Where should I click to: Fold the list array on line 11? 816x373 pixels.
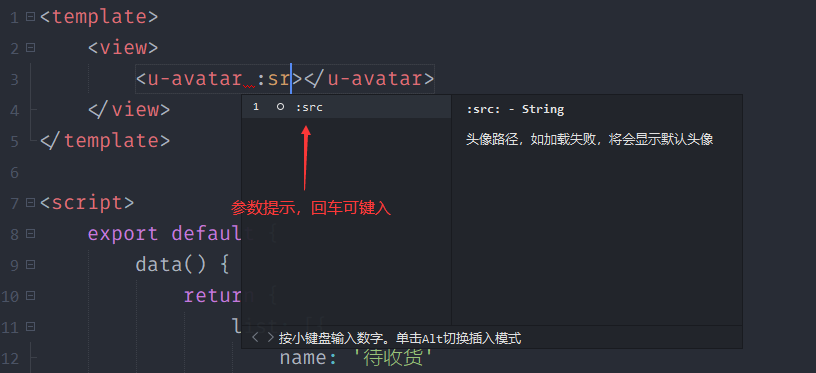[x=31, y=327]
